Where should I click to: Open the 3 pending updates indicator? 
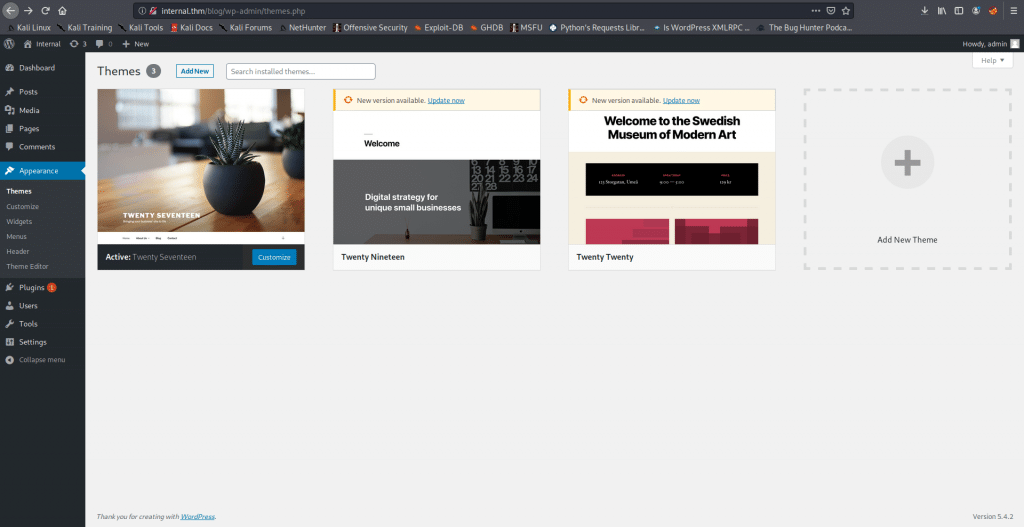pyautogui.click(x=78, y=44)
